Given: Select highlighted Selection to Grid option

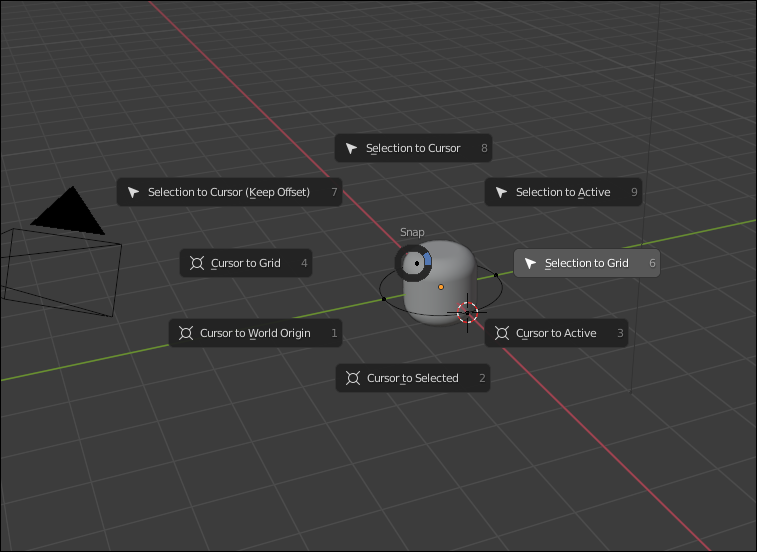Looking at the screenshot, I should 587,263.
